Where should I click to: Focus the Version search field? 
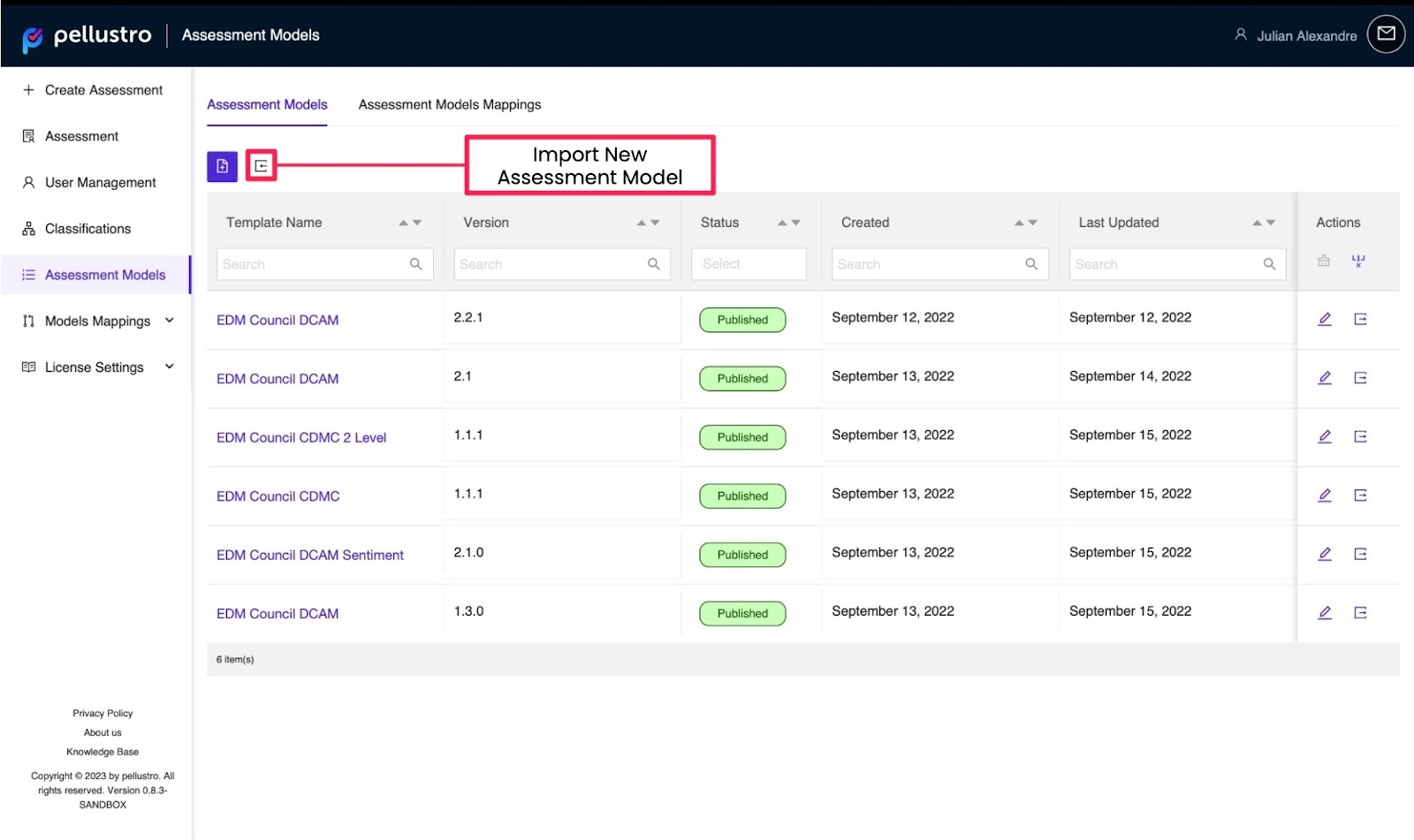pos(562,264)
